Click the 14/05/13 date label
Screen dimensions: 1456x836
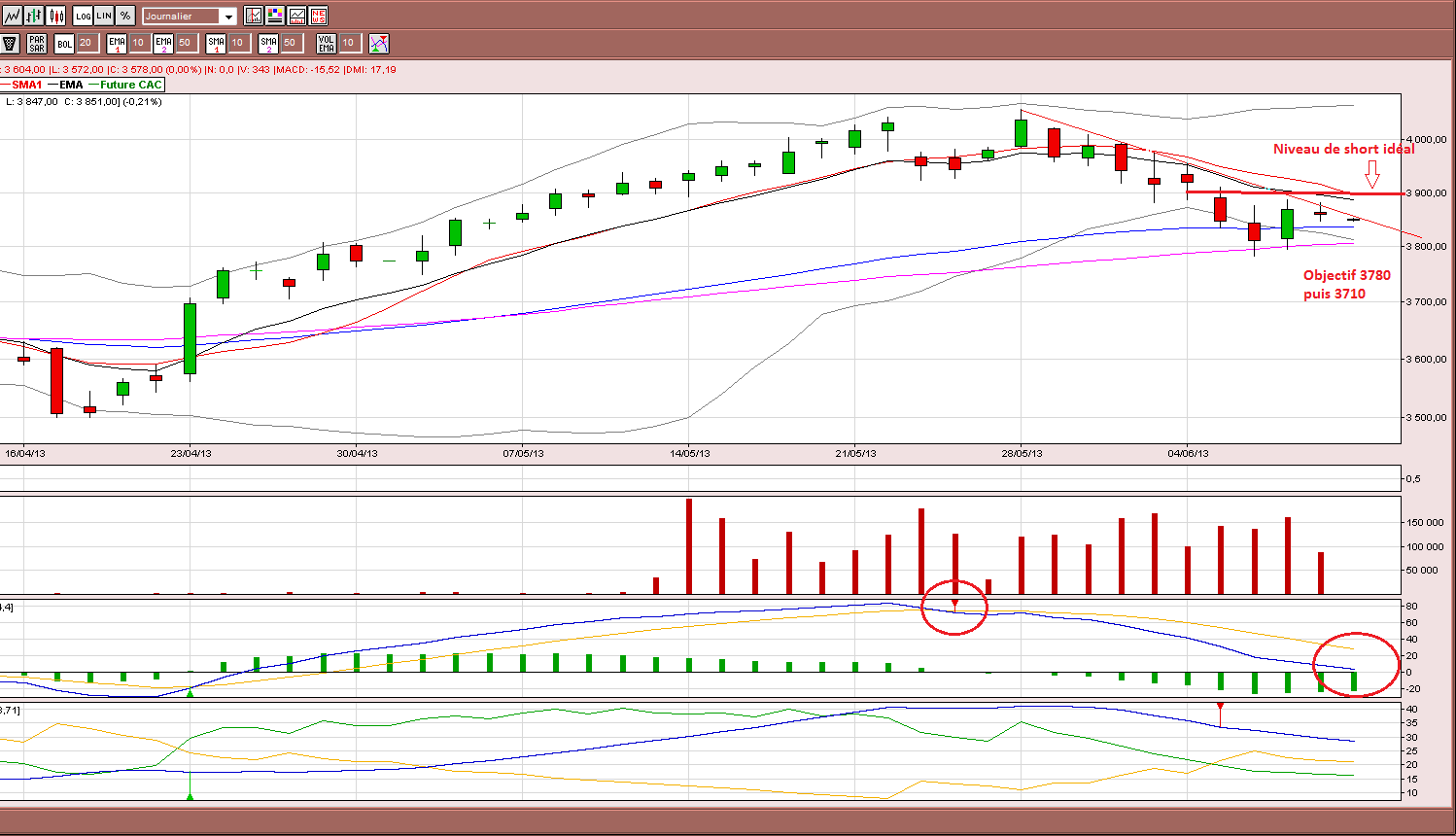pos(689,453)
